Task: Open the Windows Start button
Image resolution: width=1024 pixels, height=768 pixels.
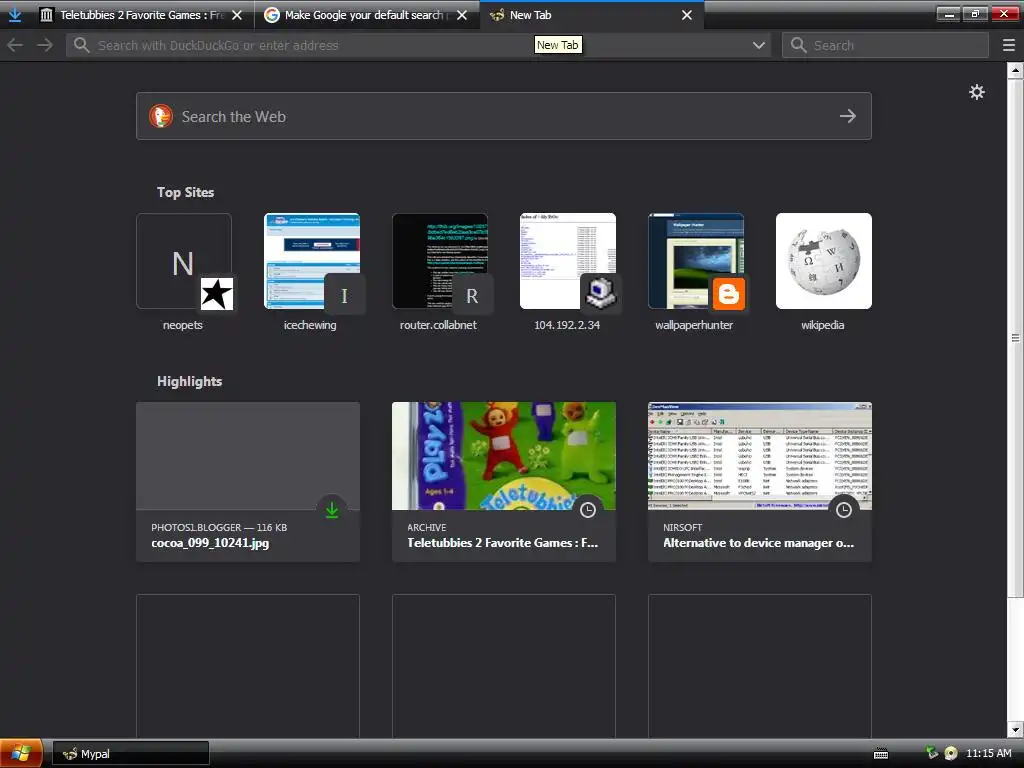Action: point(21,753)
